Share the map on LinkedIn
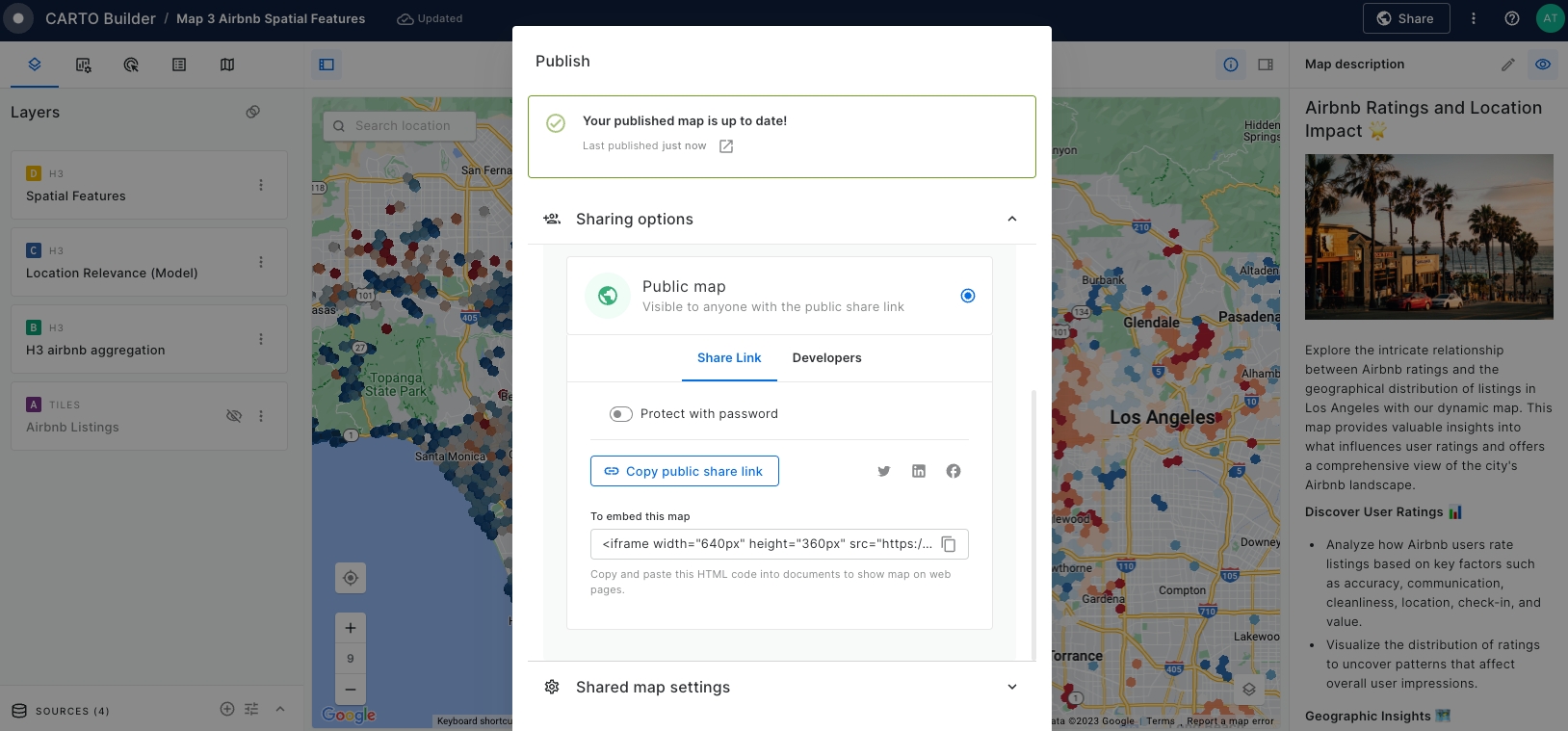 point(919,471)
